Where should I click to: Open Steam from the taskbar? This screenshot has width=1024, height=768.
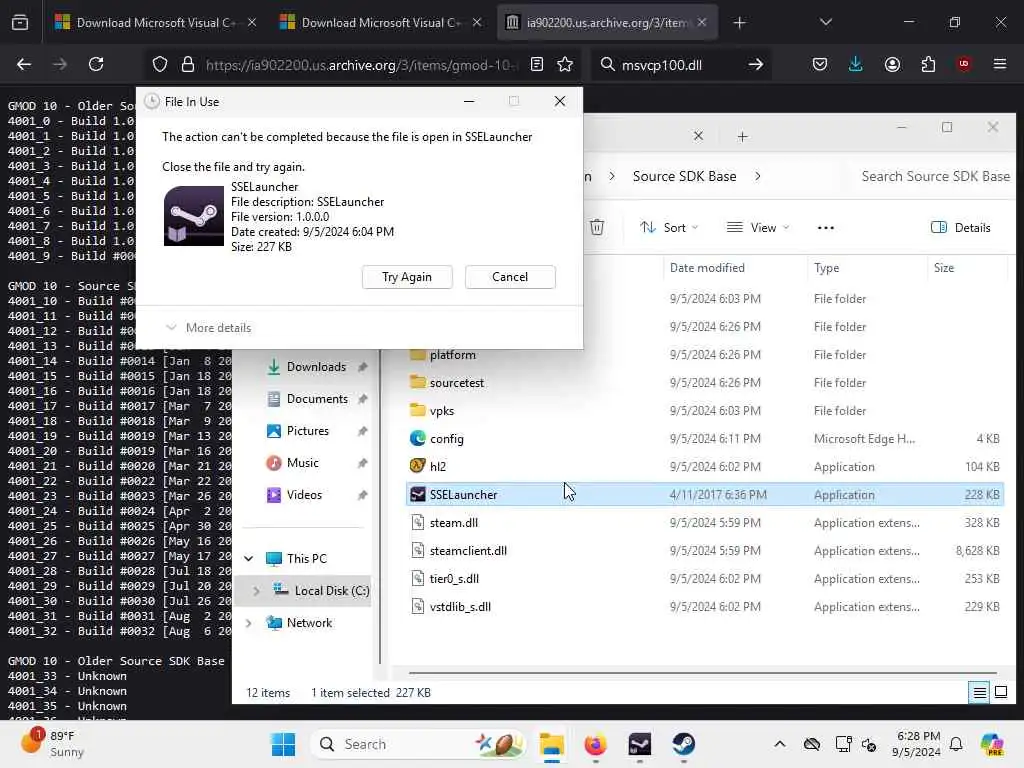click(x=683, y=744)
